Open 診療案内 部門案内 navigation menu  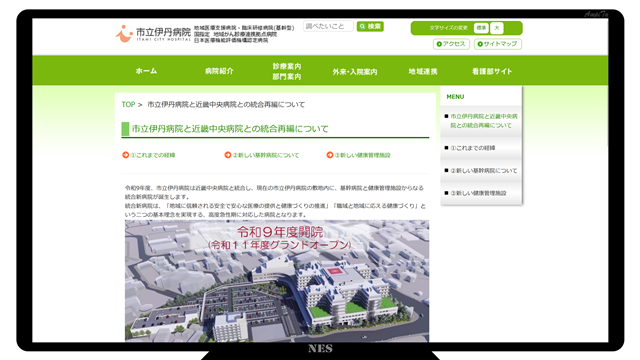pos(287,71)
